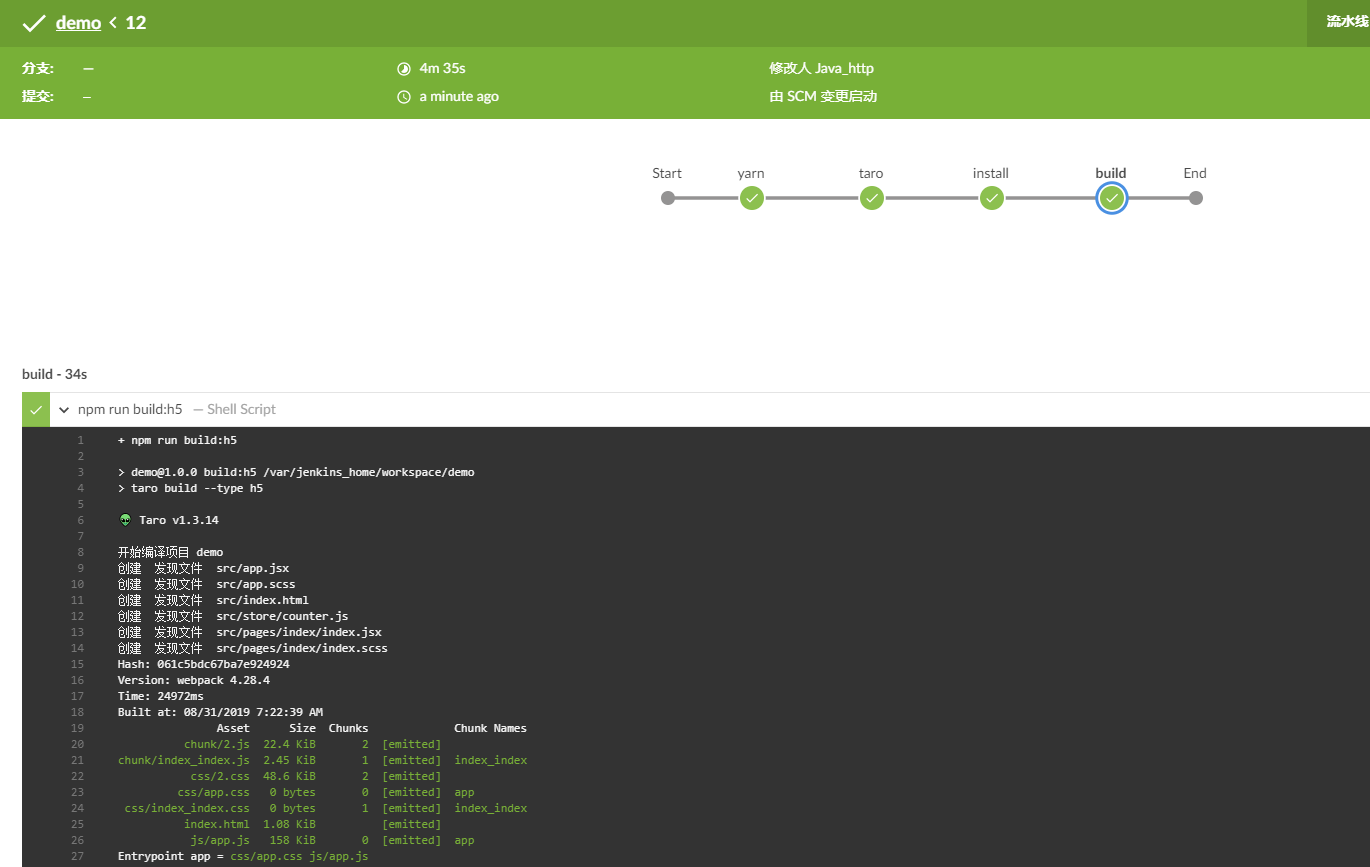Viewport: 1370px width, 867px height.
Task: Click the clock icon beside a minute ago
Action: 404,97
